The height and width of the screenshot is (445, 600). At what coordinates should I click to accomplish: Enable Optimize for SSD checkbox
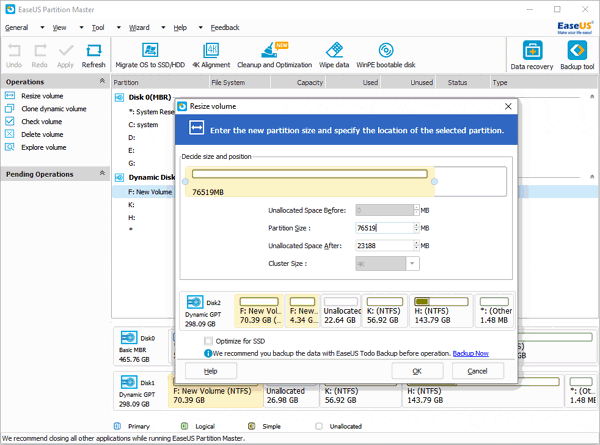click(x=208, y=341)
